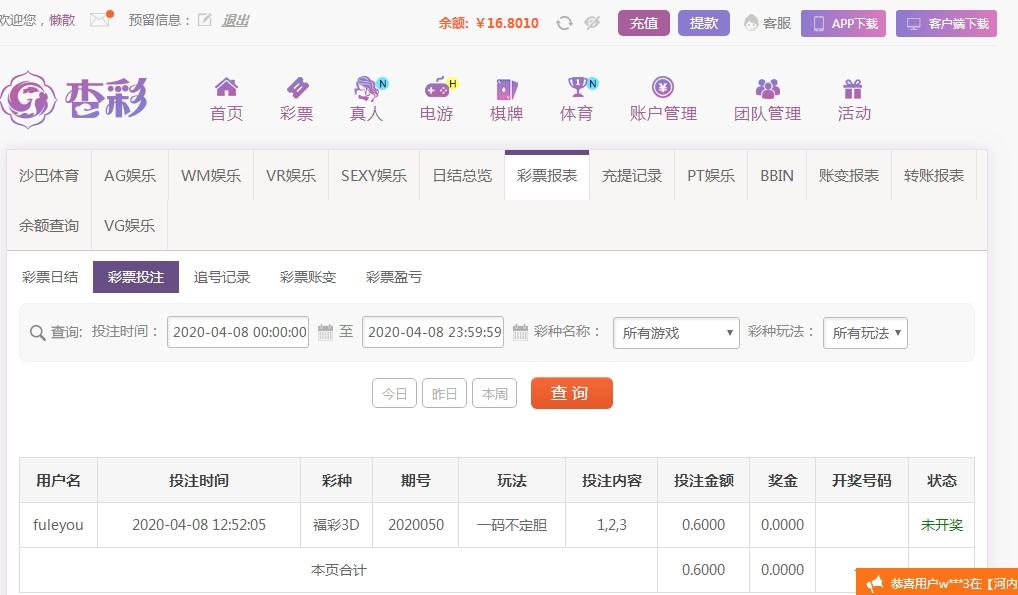This screenshot has width=1018, height=595.
Task: Select the 昨日 yesterday filter
Action: (444, 394)
